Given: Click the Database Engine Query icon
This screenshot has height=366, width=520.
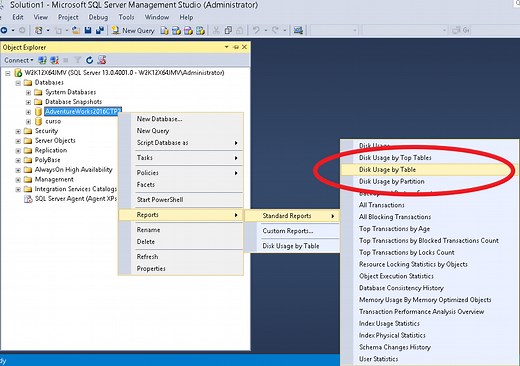Looking at the screenshot, I should 164,31.
